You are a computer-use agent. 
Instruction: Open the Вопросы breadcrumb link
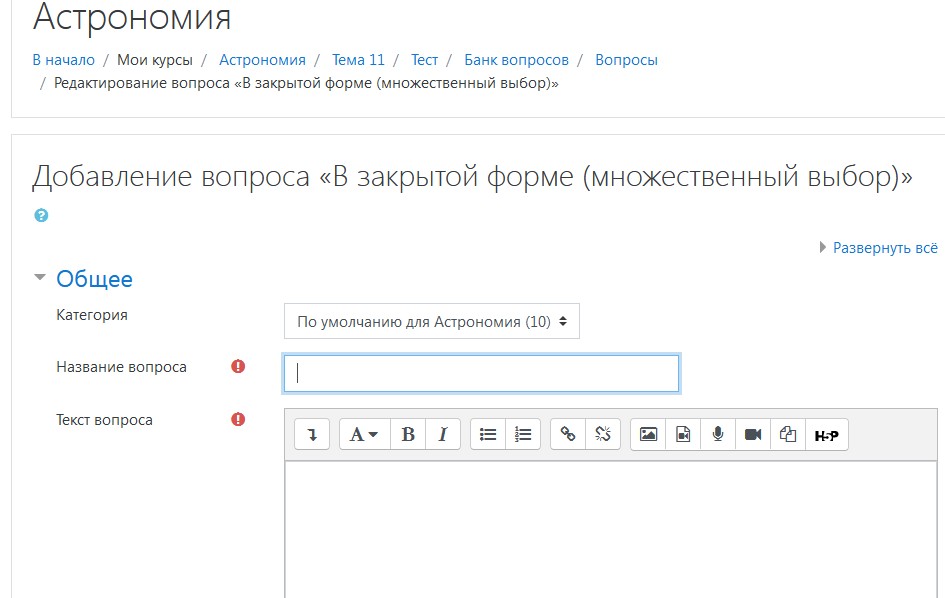pyautogui.click(x=626, y=60)
